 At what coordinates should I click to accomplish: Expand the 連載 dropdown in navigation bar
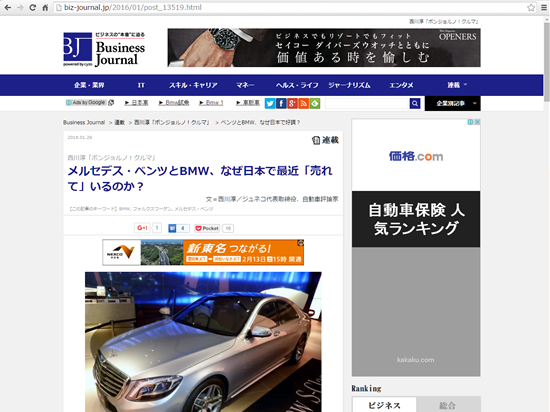(x=457, y=85)
